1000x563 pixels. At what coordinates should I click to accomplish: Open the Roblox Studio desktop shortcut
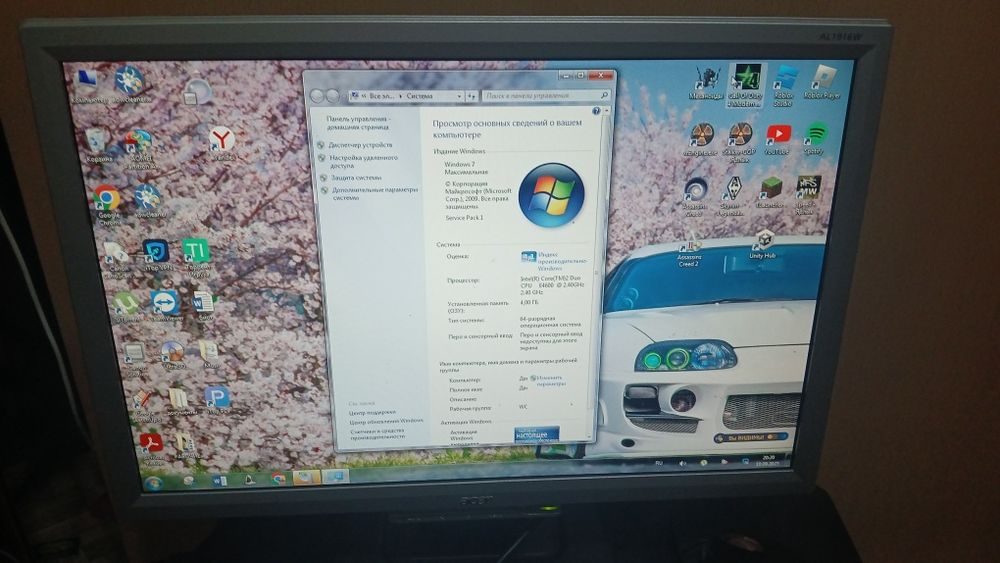[784, 85]
